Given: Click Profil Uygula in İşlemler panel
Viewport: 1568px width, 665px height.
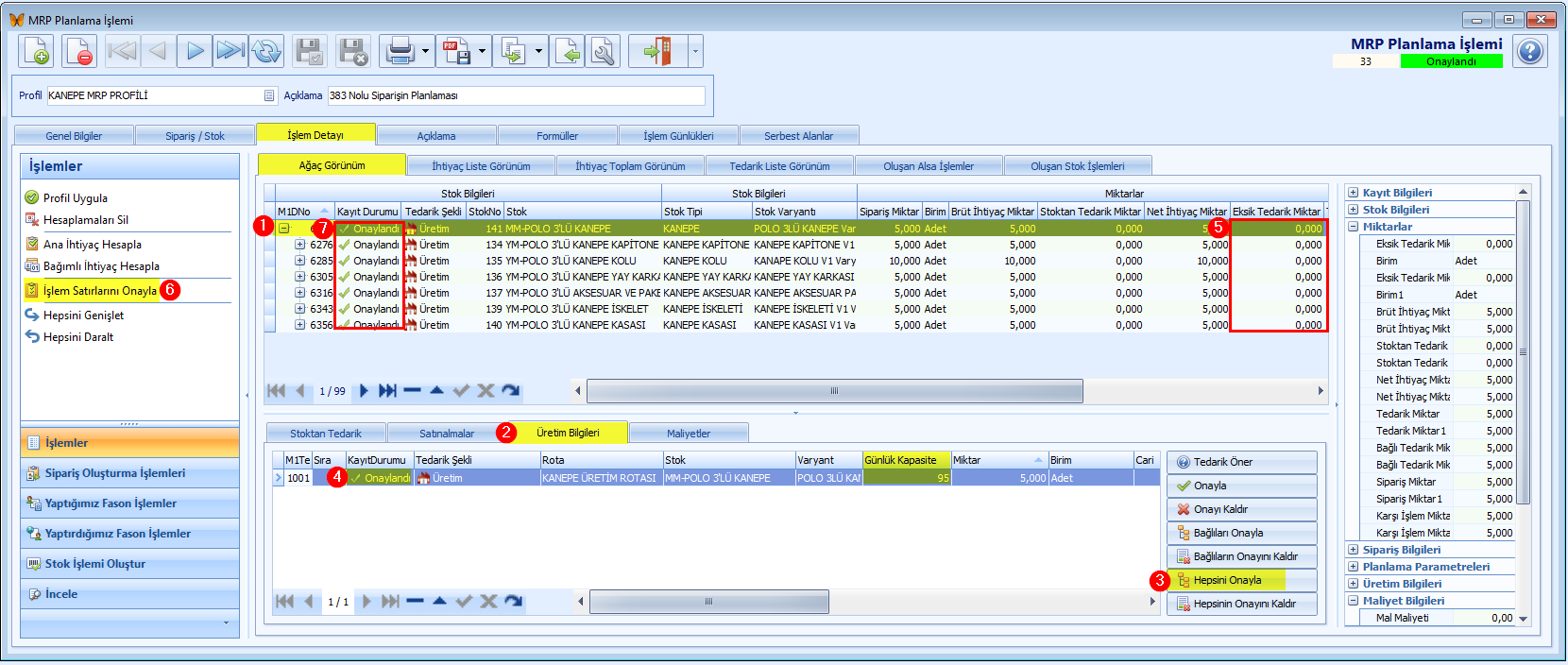Looking at the screenshot, I should [x=76, y=198].
